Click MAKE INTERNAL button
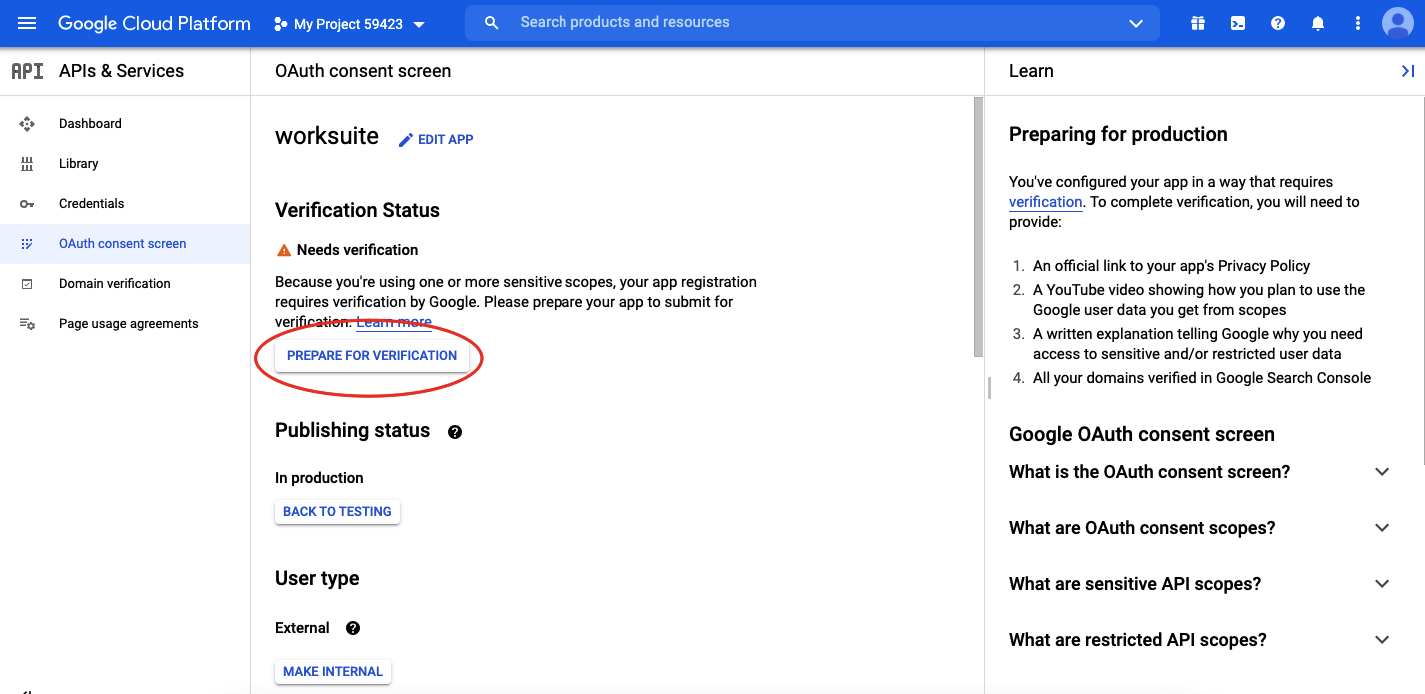Image resolution: width=1425 pixels, height=694 pixels. point(333,671)
